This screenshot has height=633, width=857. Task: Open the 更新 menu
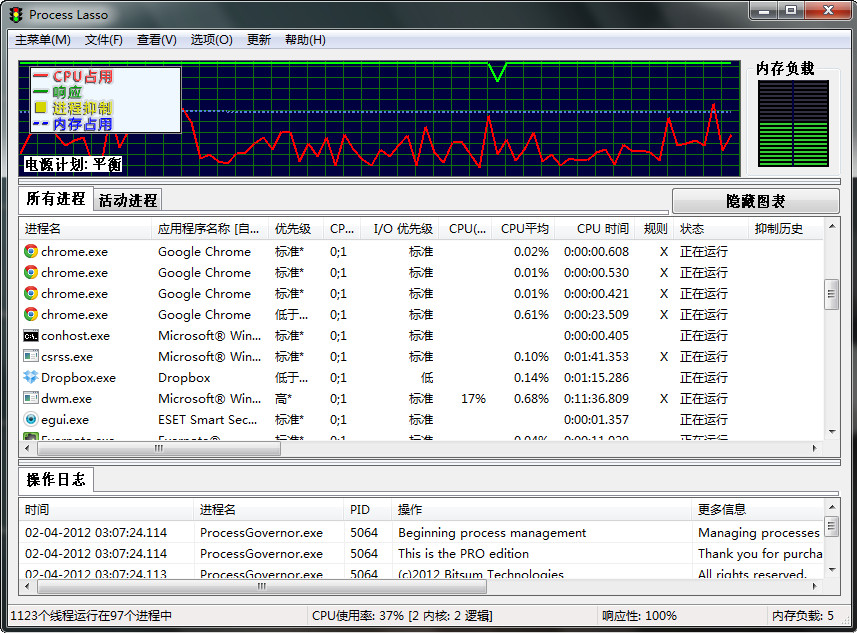(259, 40)
